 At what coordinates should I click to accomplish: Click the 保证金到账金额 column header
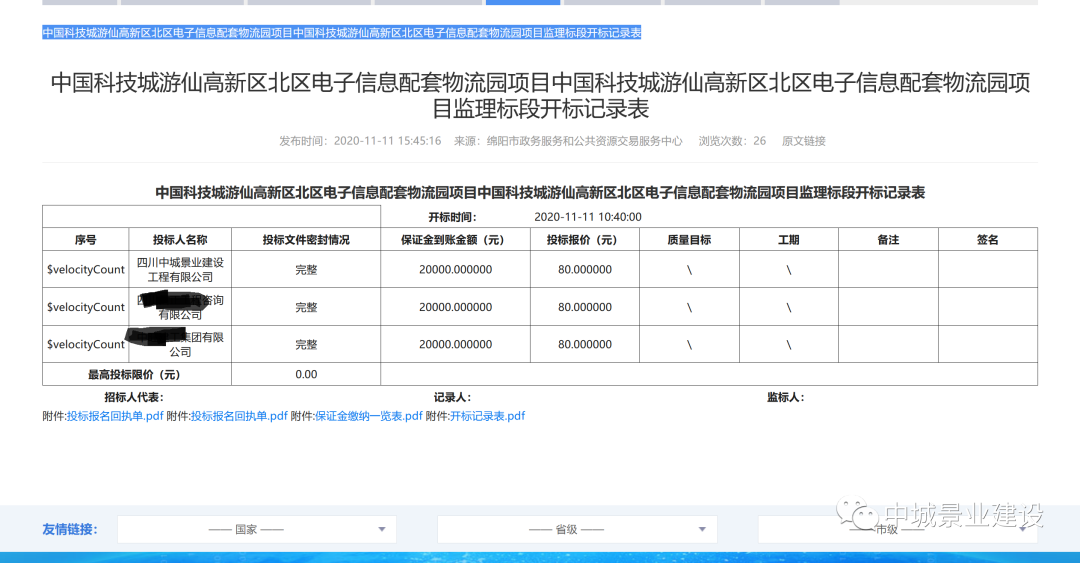(x=452, y=240)
